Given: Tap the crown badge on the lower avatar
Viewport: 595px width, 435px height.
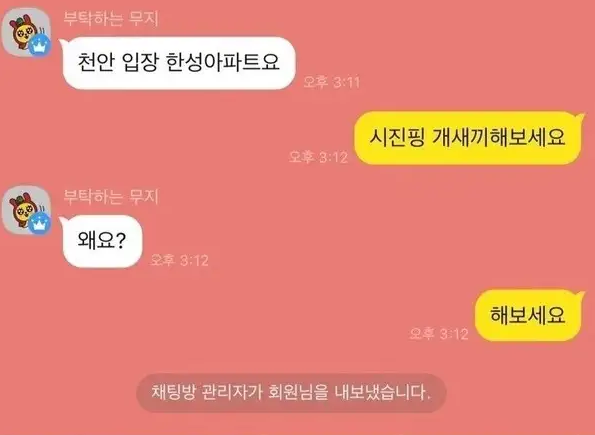Looking at the screenshot, I should pyautogui.click(x=39, y=223).
